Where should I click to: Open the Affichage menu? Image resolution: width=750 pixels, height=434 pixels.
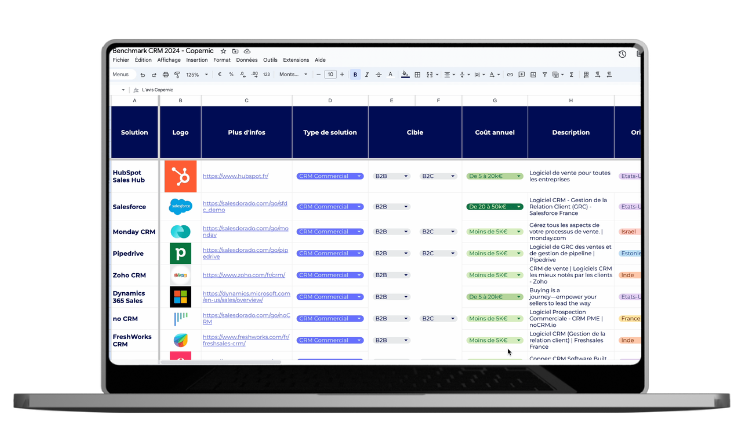(x=169, y=60)
